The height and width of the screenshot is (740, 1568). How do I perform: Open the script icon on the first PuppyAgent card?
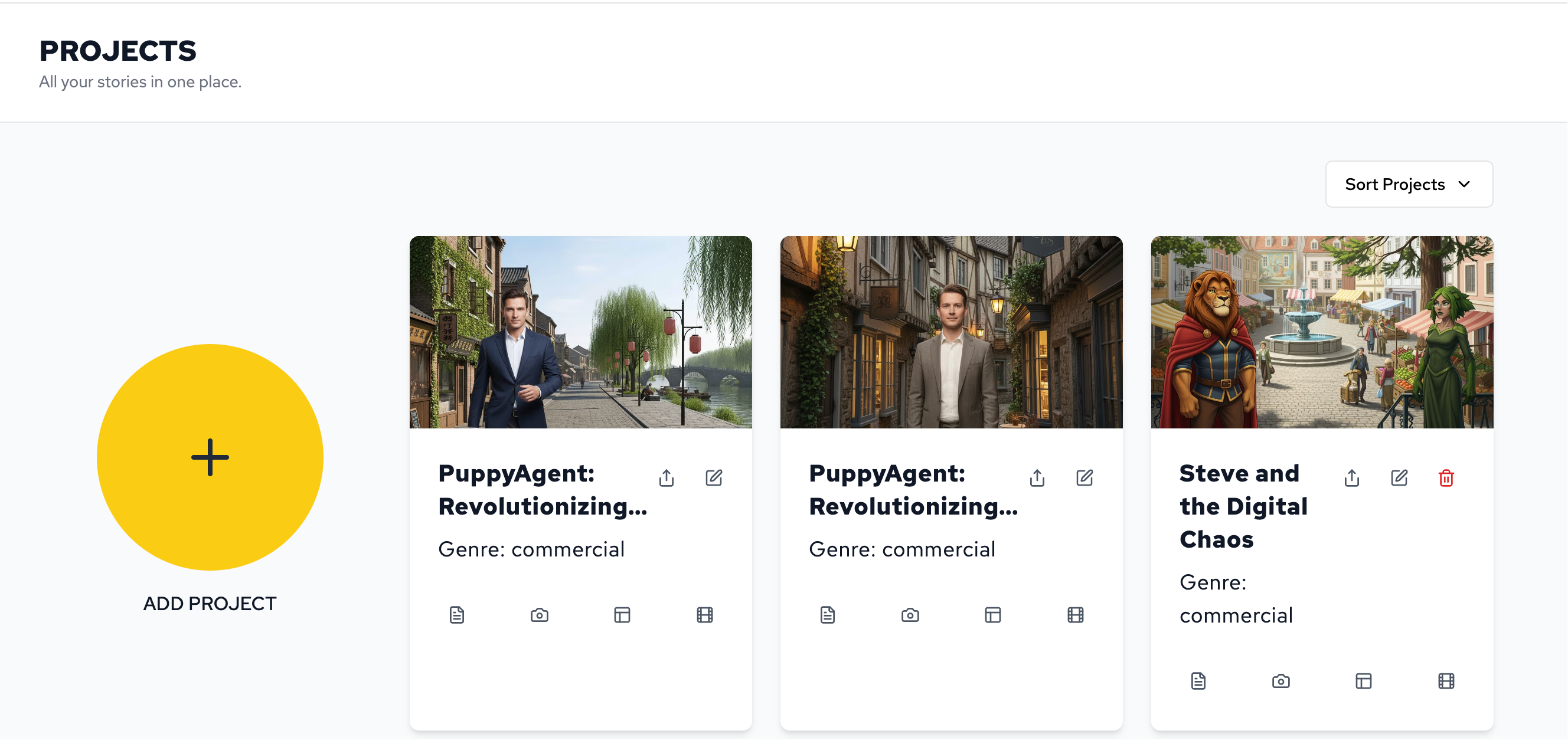(457, 615)
